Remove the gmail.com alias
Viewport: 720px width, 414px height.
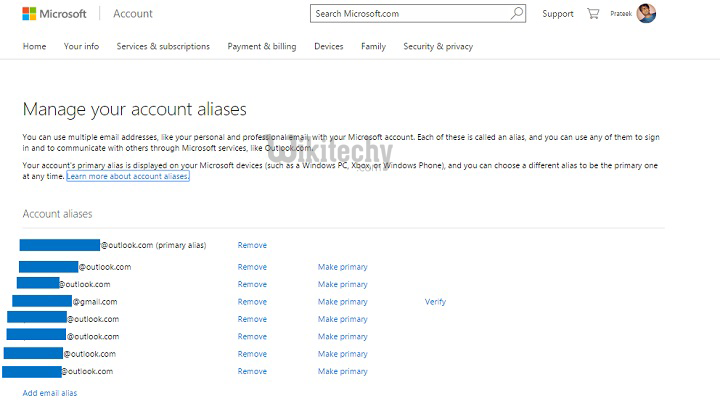pos(252,301)
